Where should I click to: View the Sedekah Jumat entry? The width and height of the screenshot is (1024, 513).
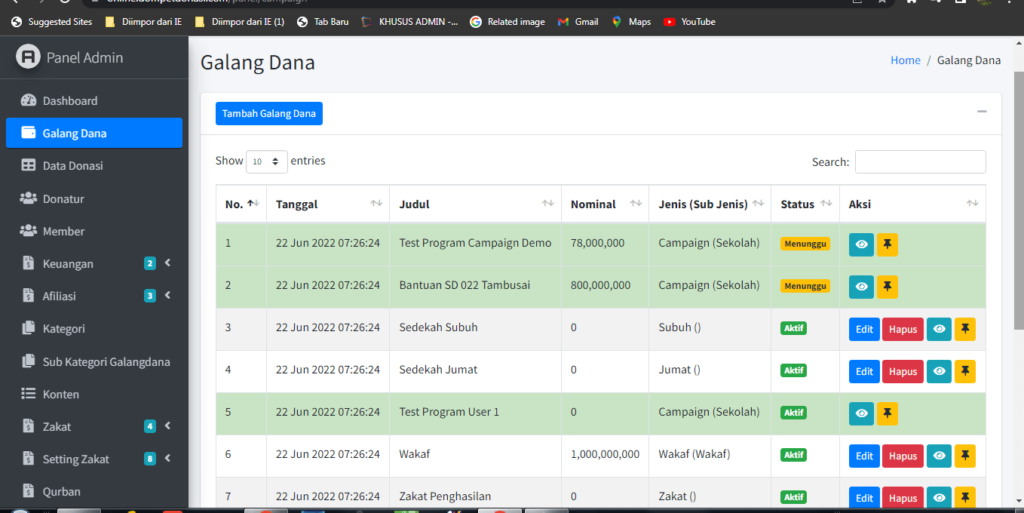click(938, 371)
